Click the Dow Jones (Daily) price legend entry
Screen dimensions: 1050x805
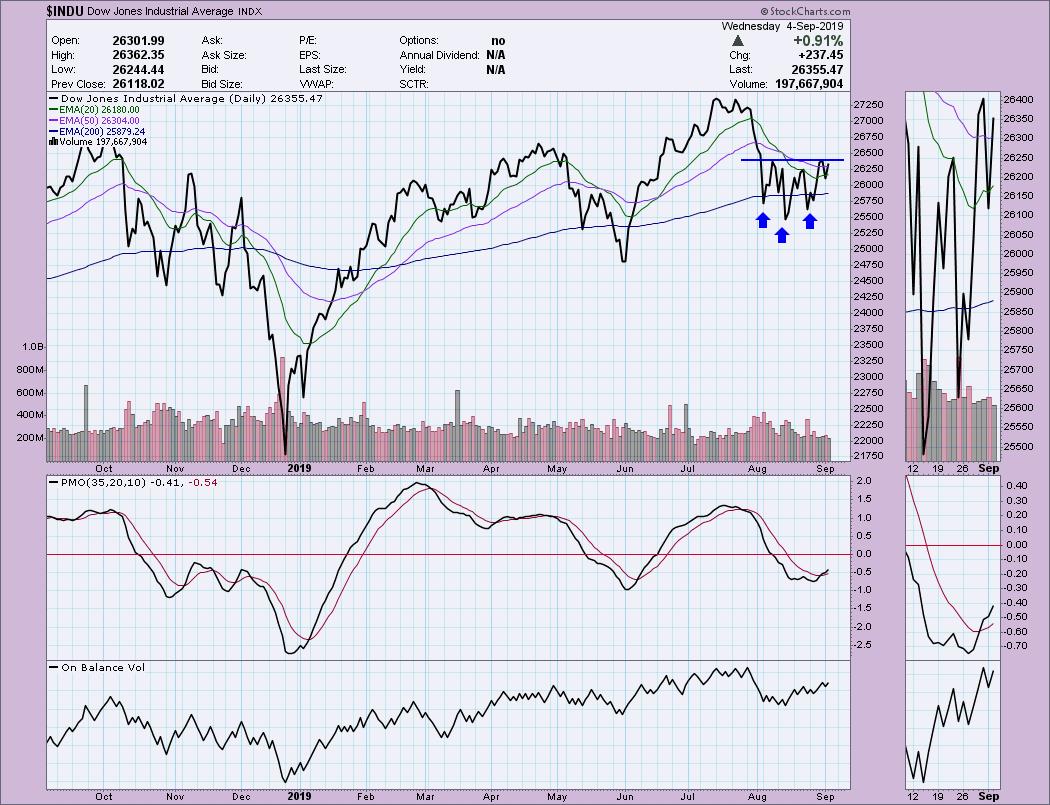pyautogui.click(x=185, y=98)
